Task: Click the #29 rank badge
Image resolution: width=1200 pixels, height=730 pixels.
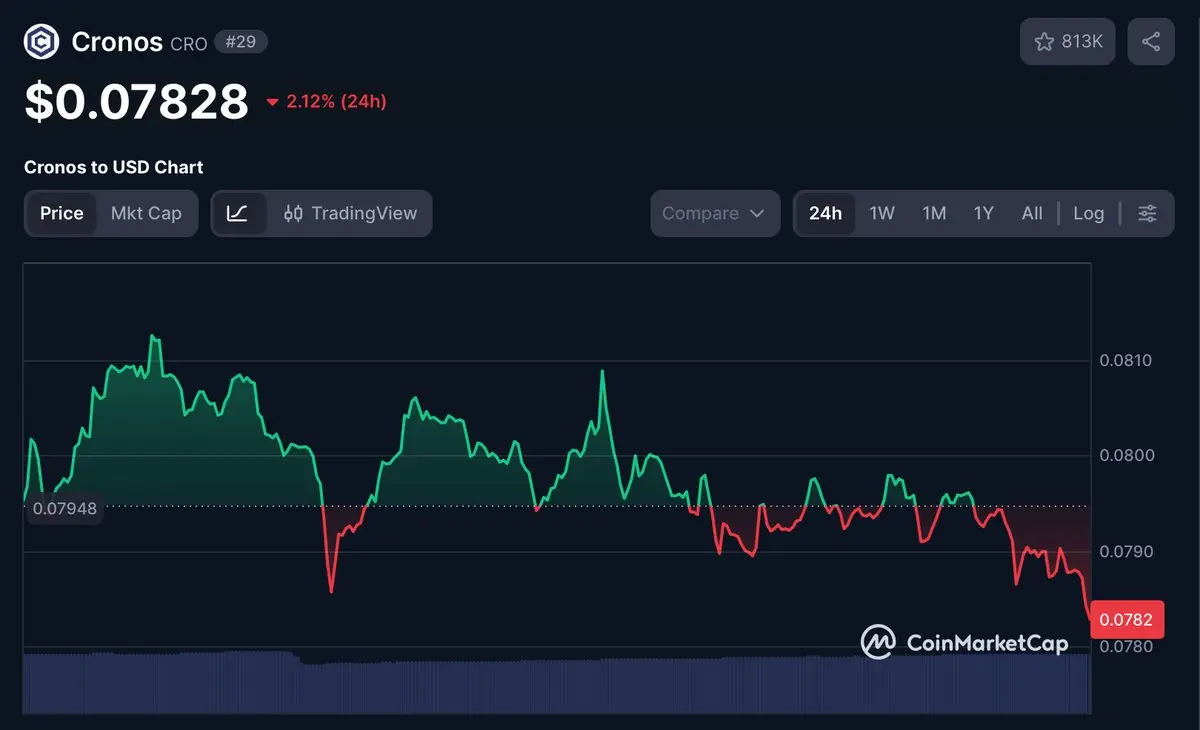Action: 241,42
